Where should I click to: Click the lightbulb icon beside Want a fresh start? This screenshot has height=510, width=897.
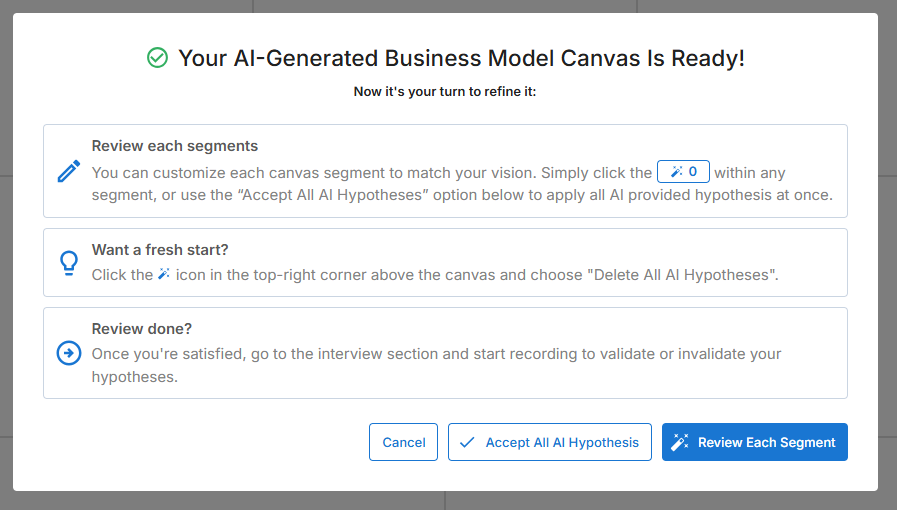click(69, 263)
